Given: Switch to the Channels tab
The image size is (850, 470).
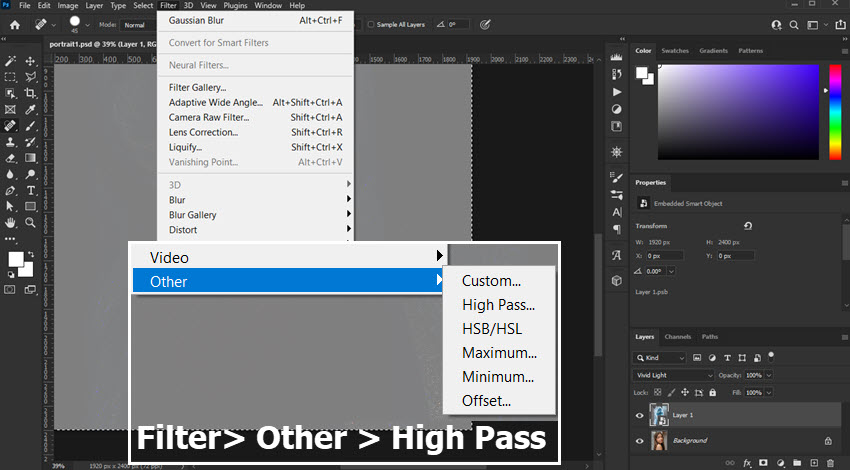Looking at the screenshot, I should point(678,337).
